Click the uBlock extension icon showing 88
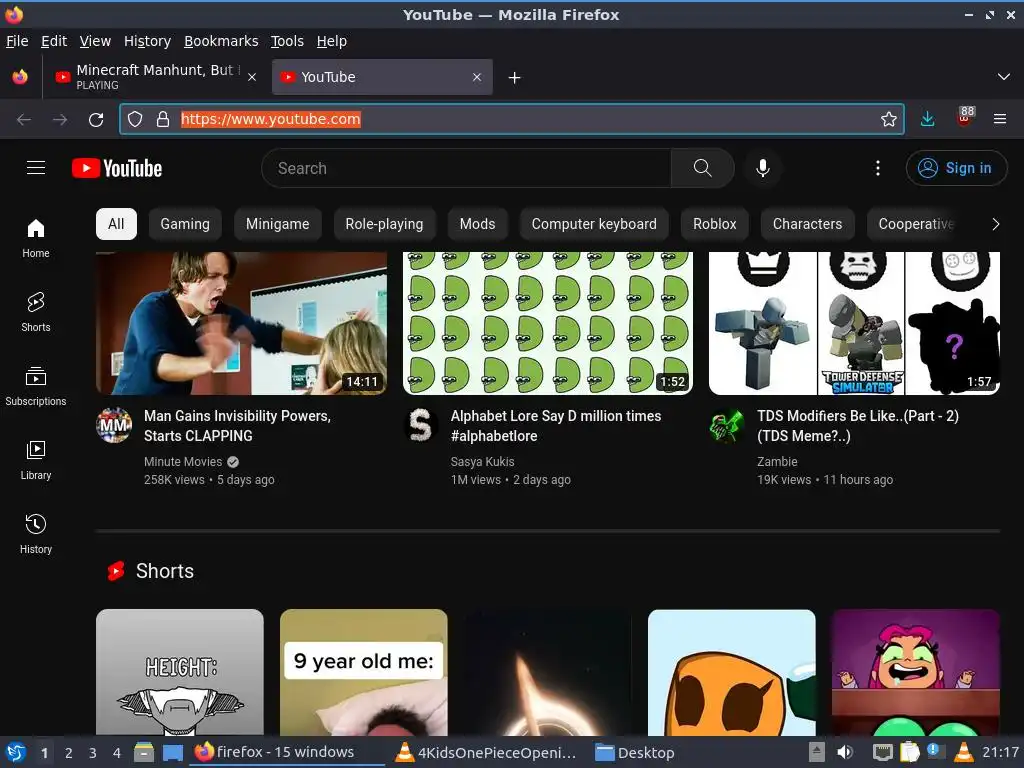1024x768 pixels. (x=965, y=116)
